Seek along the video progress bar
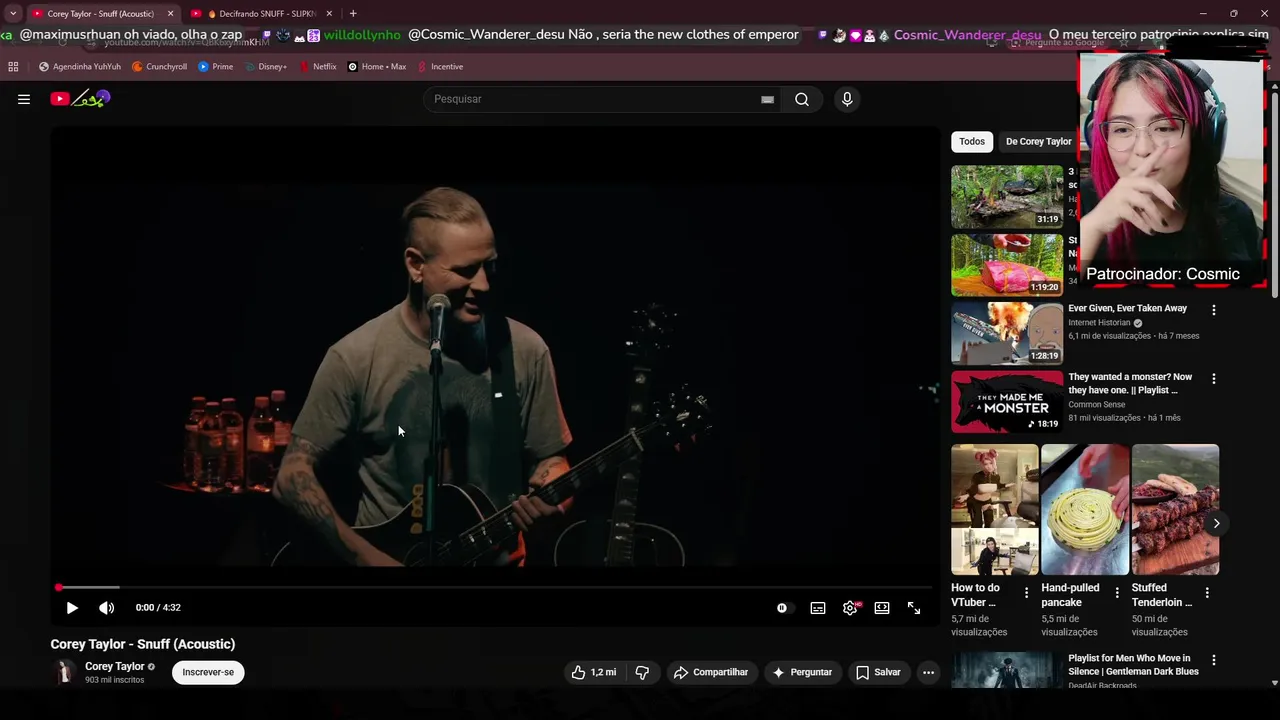The image size is (1280, 720). [495, 587]
